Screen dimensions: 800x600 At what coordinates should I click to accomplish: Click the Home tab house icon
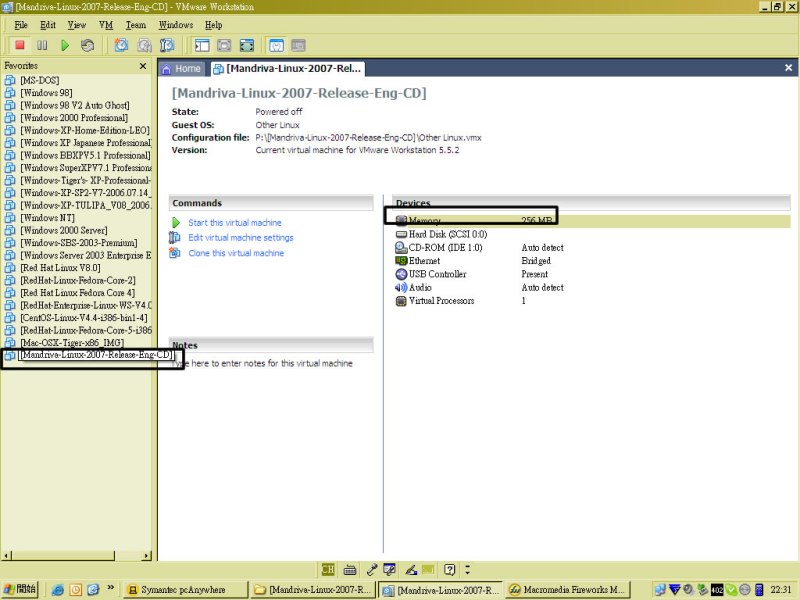(x=166, y=69)
